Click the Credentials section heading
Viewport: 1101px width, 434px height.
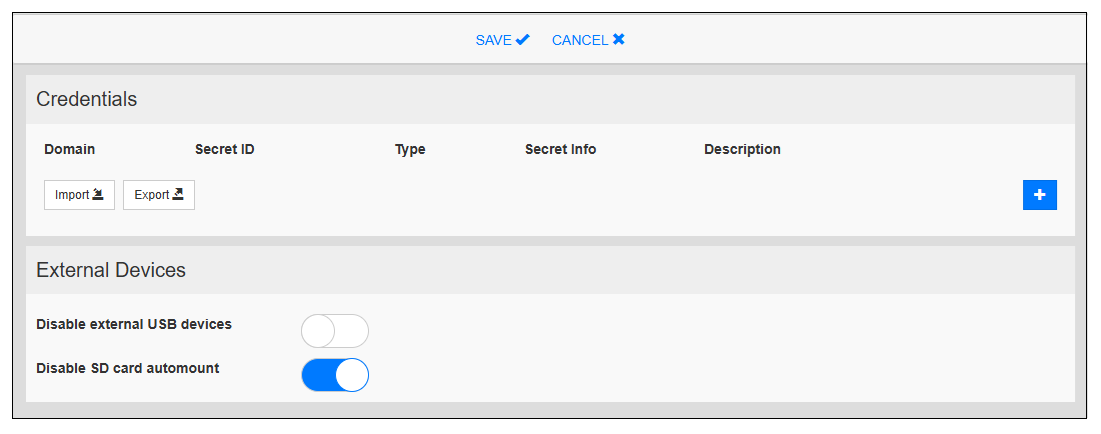[87, 99]
